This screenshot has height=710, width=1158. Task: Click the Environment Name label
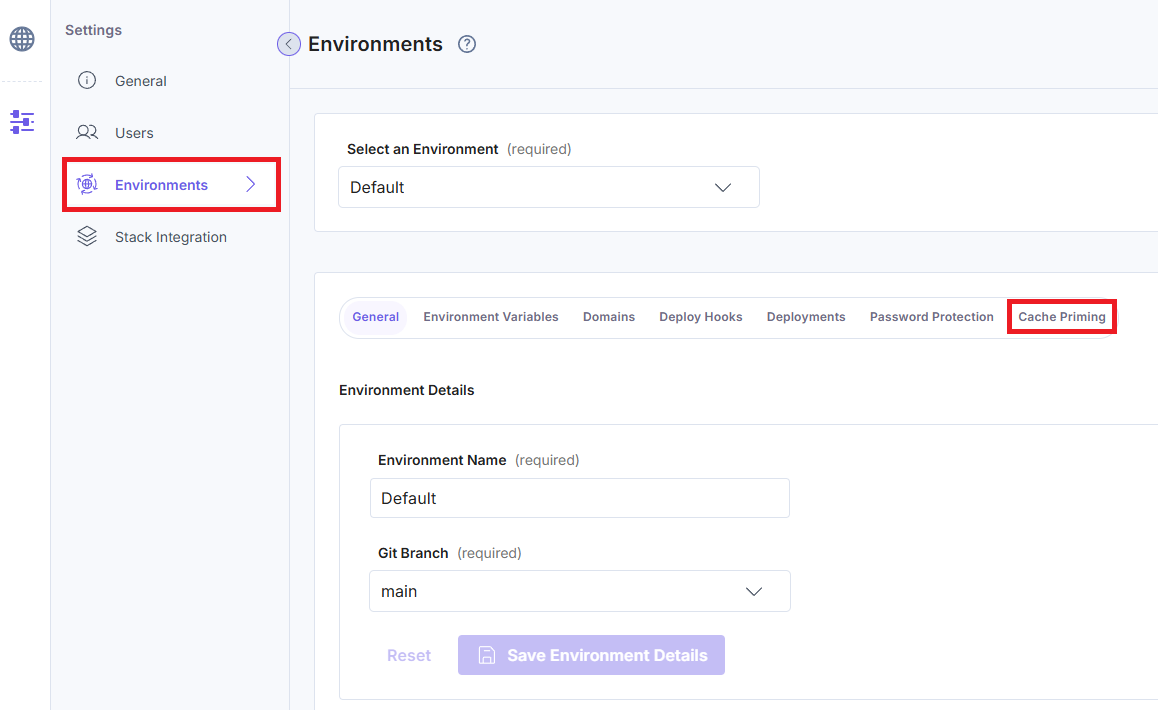click(442, 460)
